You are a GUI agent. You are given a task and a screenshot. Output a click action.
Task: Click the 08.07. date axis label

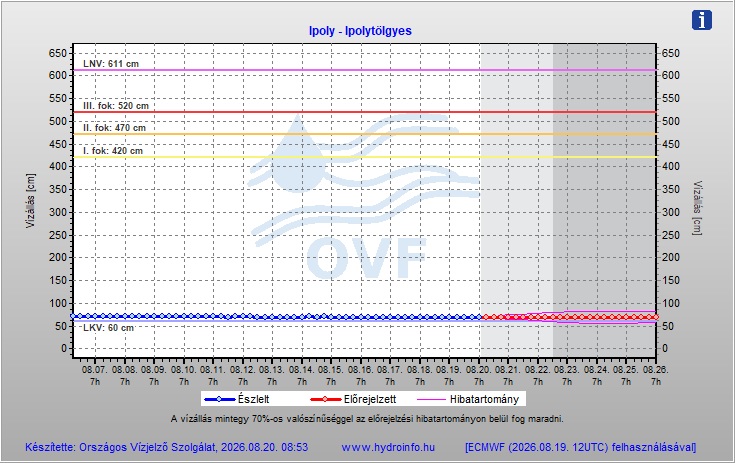click(x=95, y=370)
